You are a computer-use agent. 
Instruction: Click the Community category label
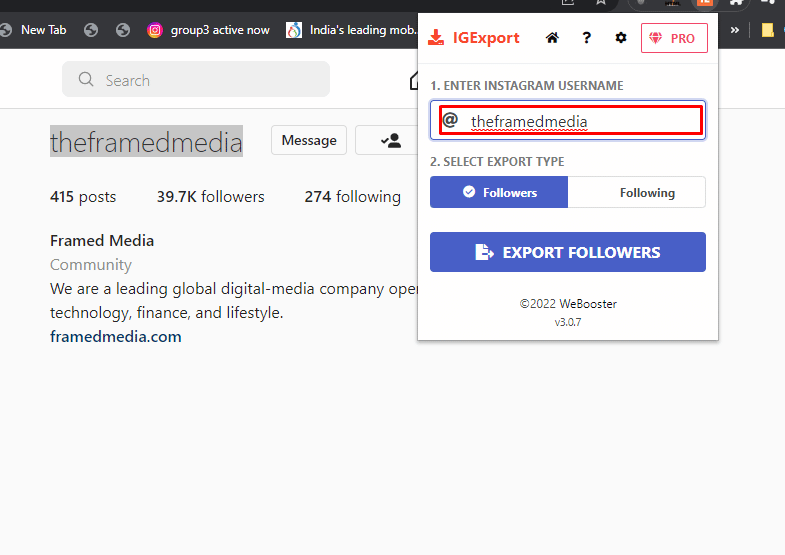[91, 265]
